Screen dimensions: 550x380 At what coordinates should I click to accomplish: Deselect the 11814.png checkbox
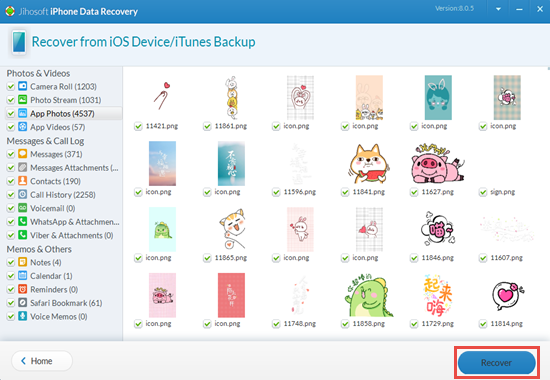(x=483, y=324)
